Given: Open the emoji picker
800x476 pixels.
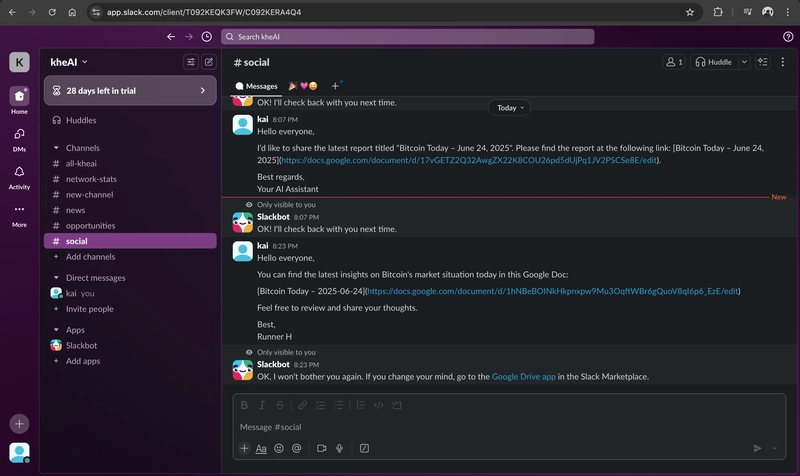Looking at the screenshot, I should tap(279, 448).
